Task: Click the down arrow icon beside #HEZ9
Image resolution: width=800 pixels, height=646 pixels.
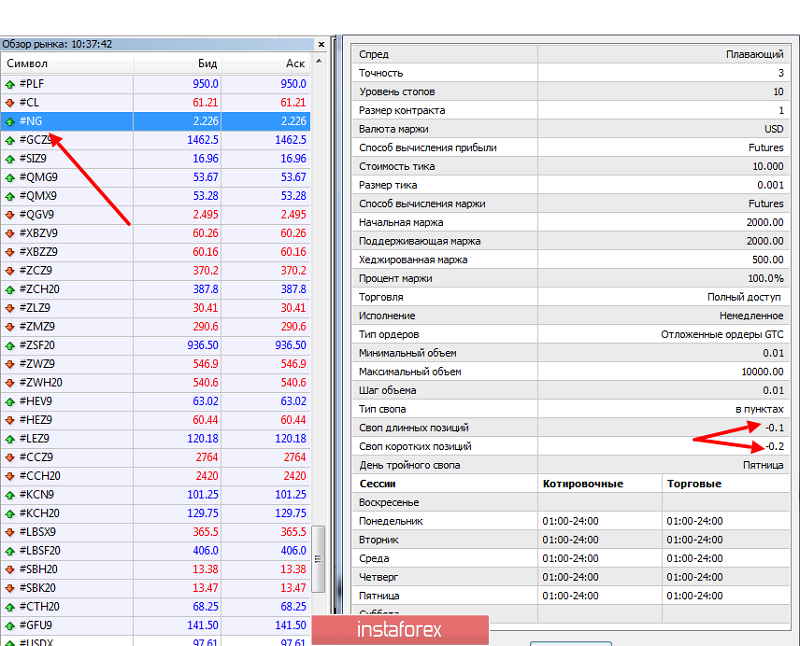Action: (10, 420)
